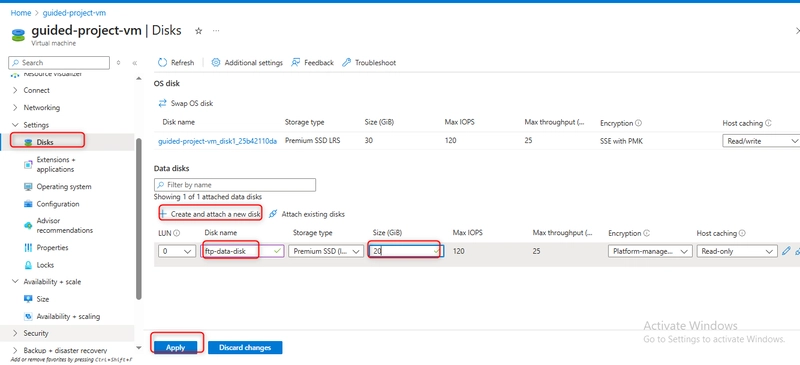Open Platform-managed encryption dropdown
800x365 pixels.
(x=651, y=251)
